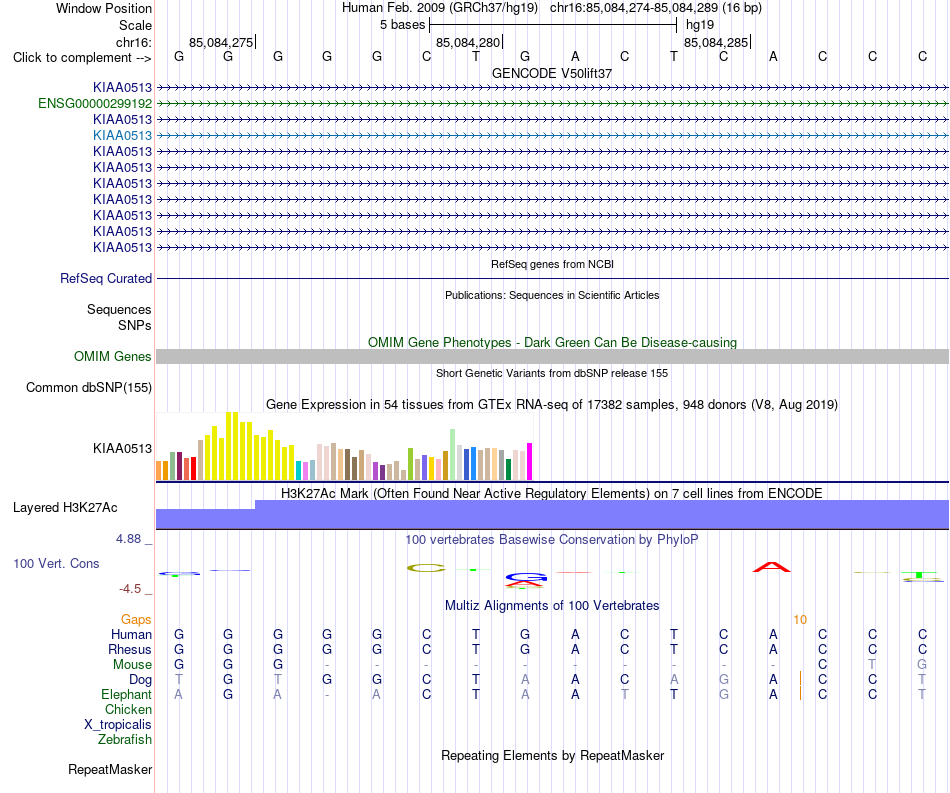Click the large red A in PhyloP logo
950x793 pixels.
pos(771,567)
